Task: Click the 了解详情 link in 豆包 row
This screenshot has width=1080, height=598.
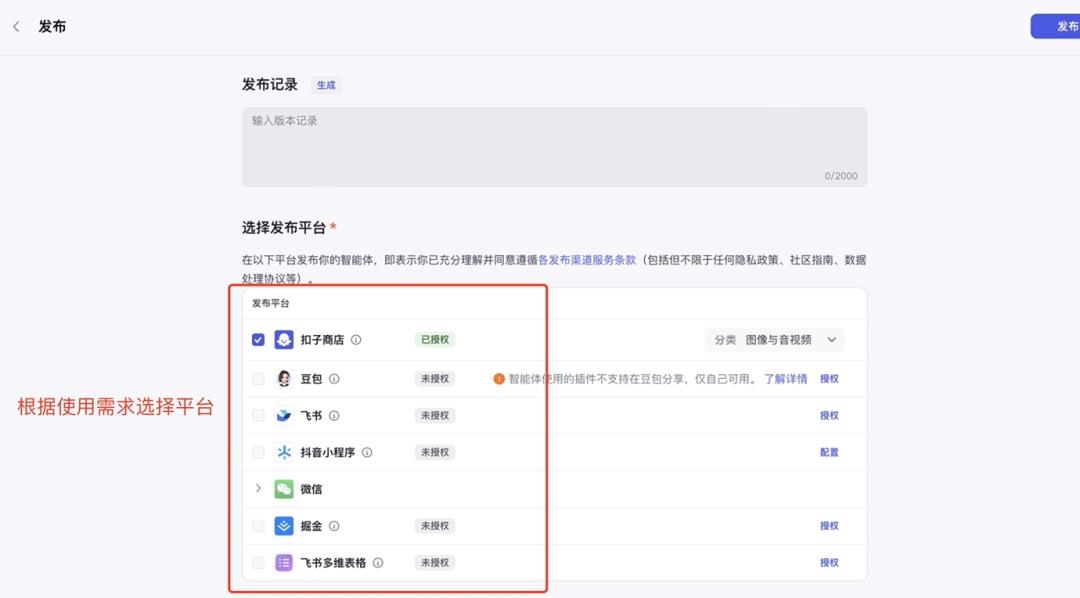Action: click(789, 378)
